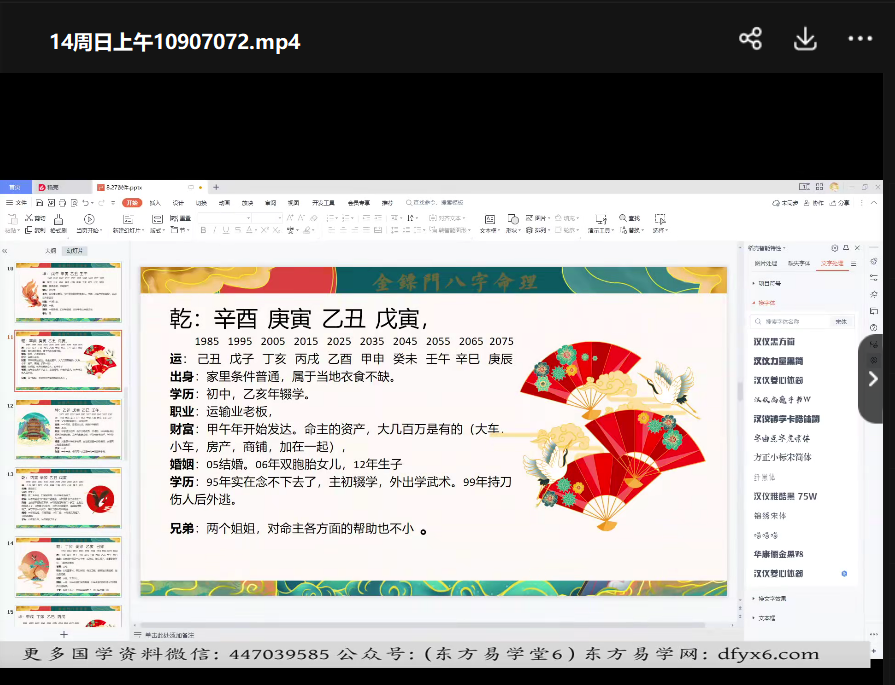This screenshot has width=895, height=685.
Task: Collapse the slide thumbnail panel
Action: (5, 251)
